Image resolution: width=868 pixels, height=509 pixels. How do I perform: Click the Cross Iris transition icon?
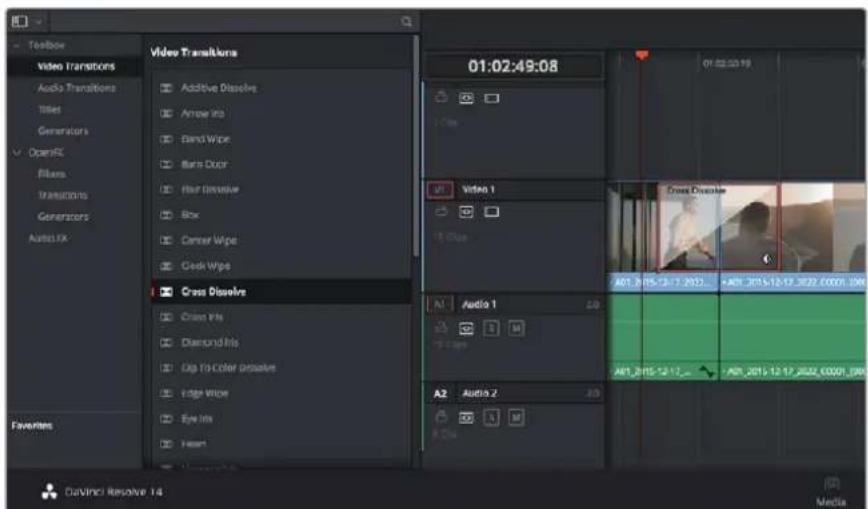pyautogui.click(x=166, y=317)
